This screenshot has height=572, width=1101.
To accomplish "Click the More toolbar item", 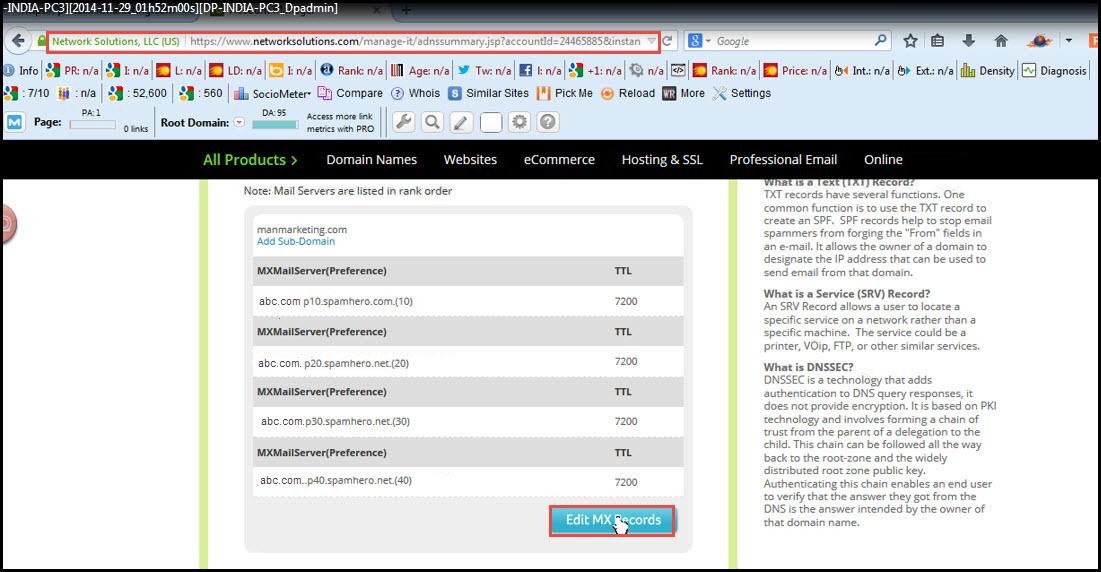I will pos(684,93).
